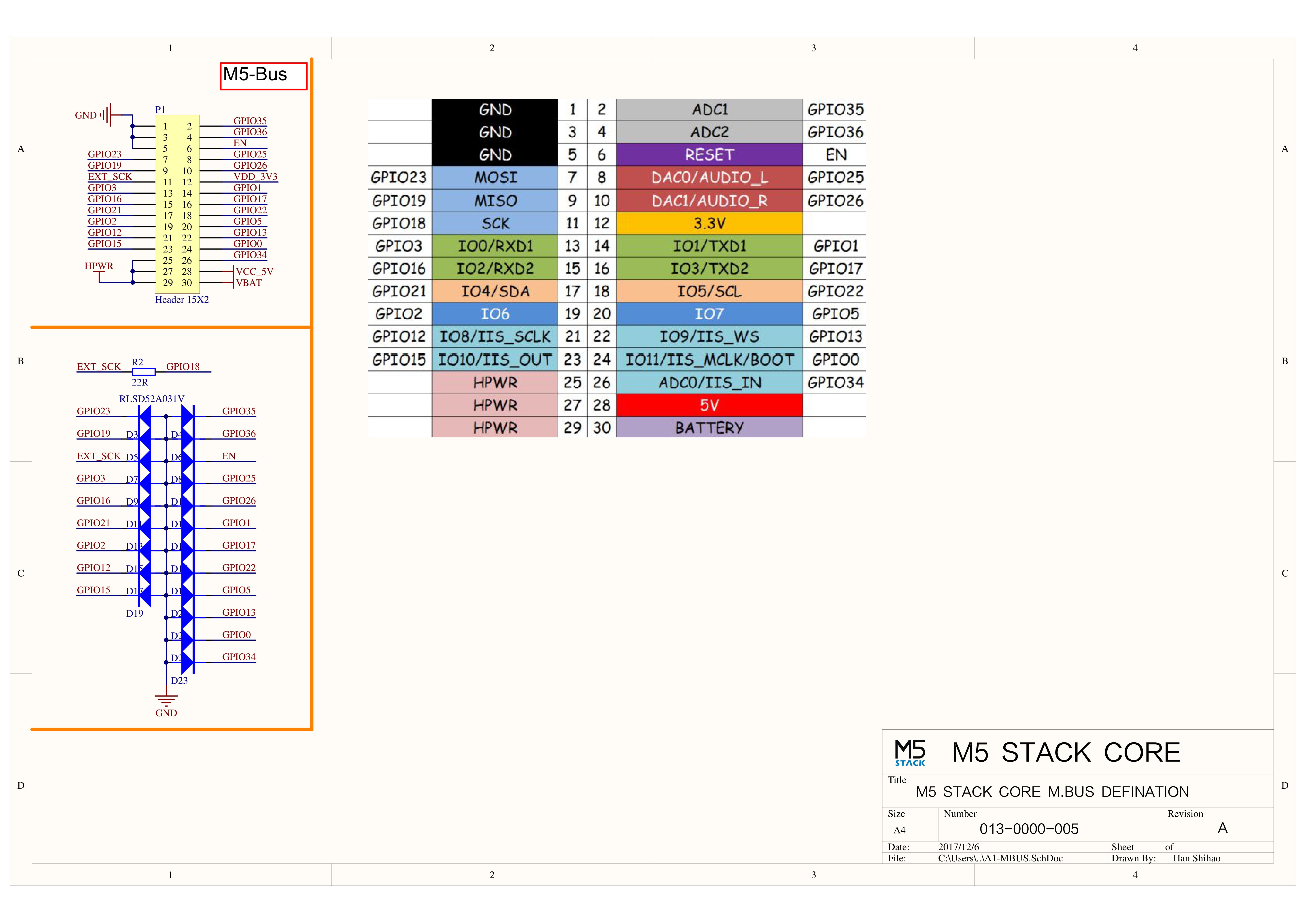Viewport: 1308px width, 924px height.
Task: Click the IO8/IIS_SCLK cell
Action: click(x=495, y=337)
